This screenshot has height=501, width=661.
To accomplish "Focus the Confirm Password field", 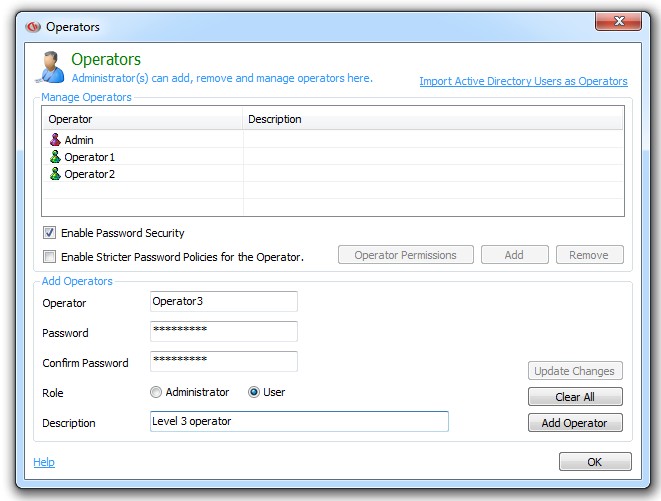I will (x=223, y=362).
